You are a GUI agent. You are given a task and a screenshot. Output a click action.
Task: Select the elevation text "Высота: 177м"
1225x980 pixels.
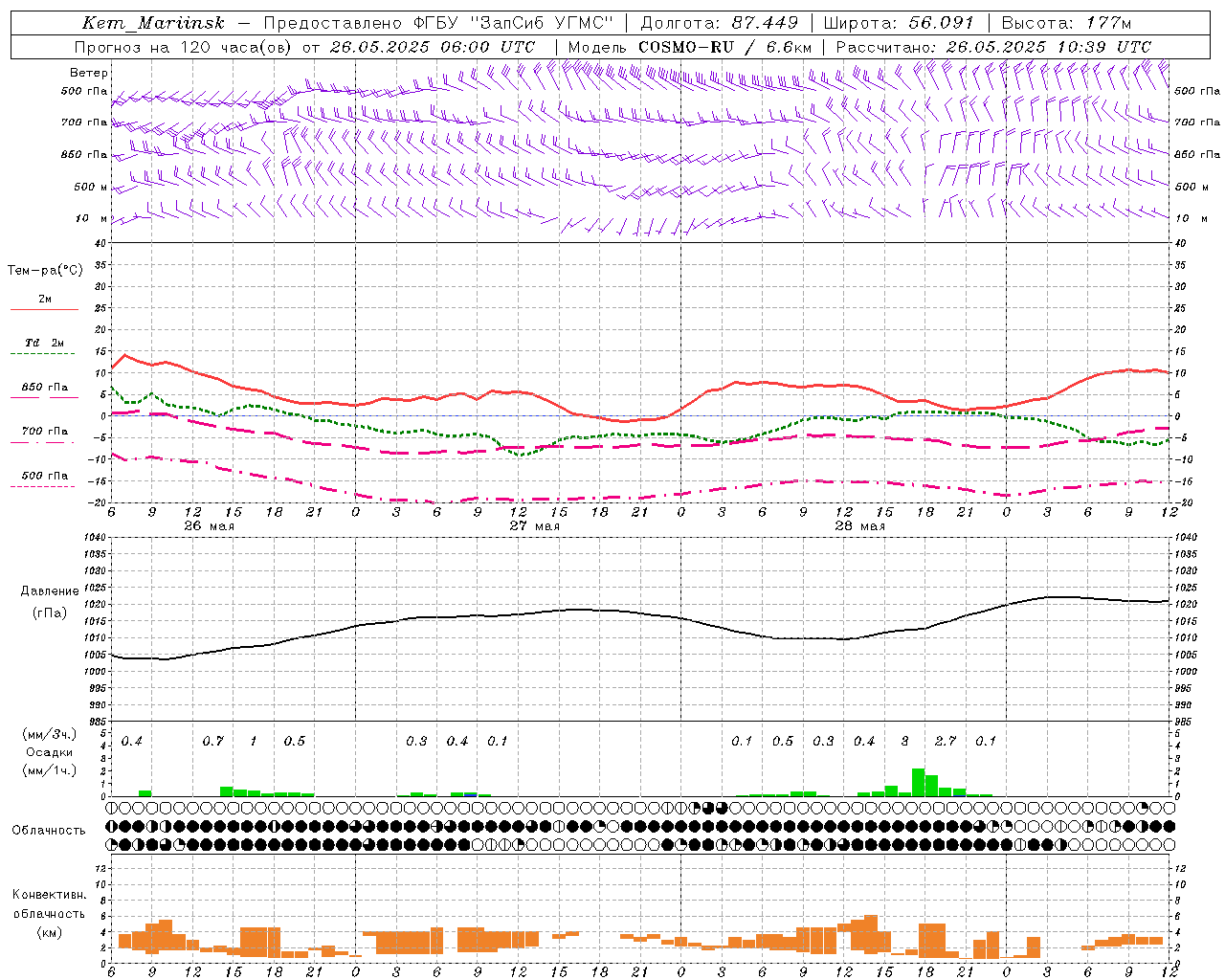pos(1066,23)
